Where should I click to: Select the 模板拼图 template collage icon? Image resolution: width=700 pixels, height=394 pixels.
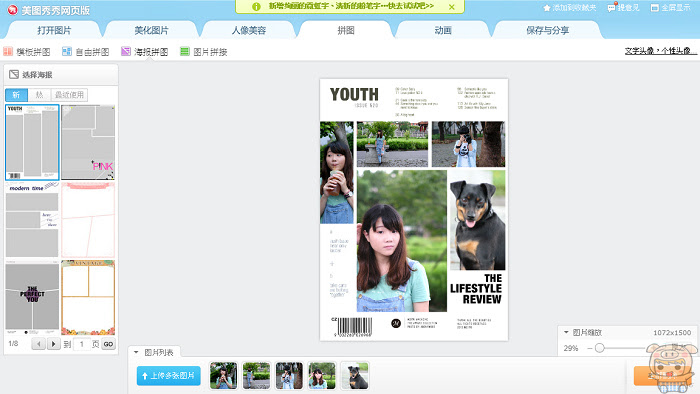[x=8, y=52]
